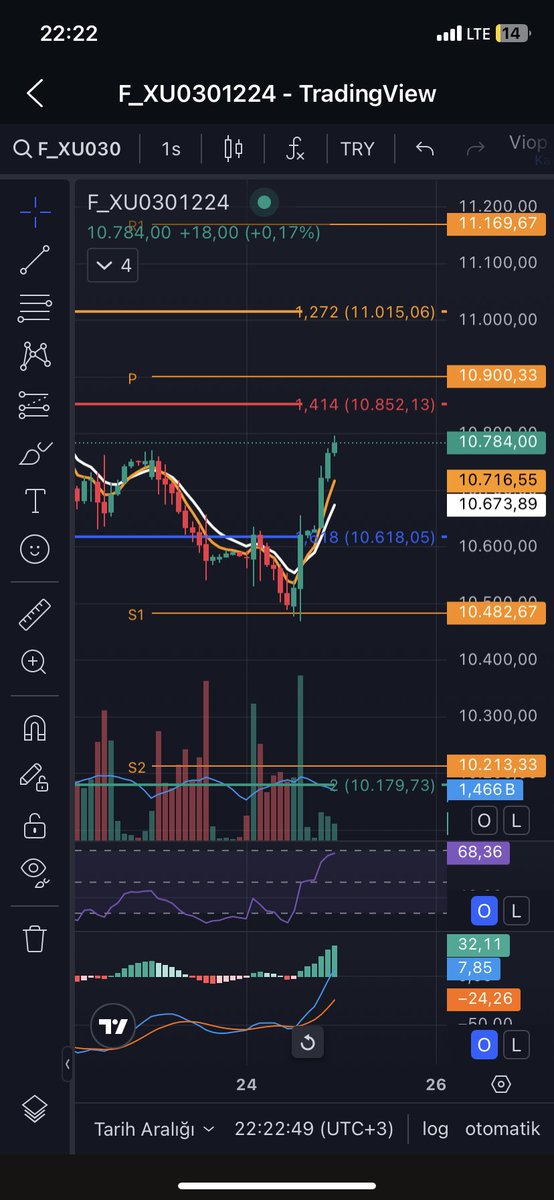Click the F_XU0301224 symbol title in legend

158,202
